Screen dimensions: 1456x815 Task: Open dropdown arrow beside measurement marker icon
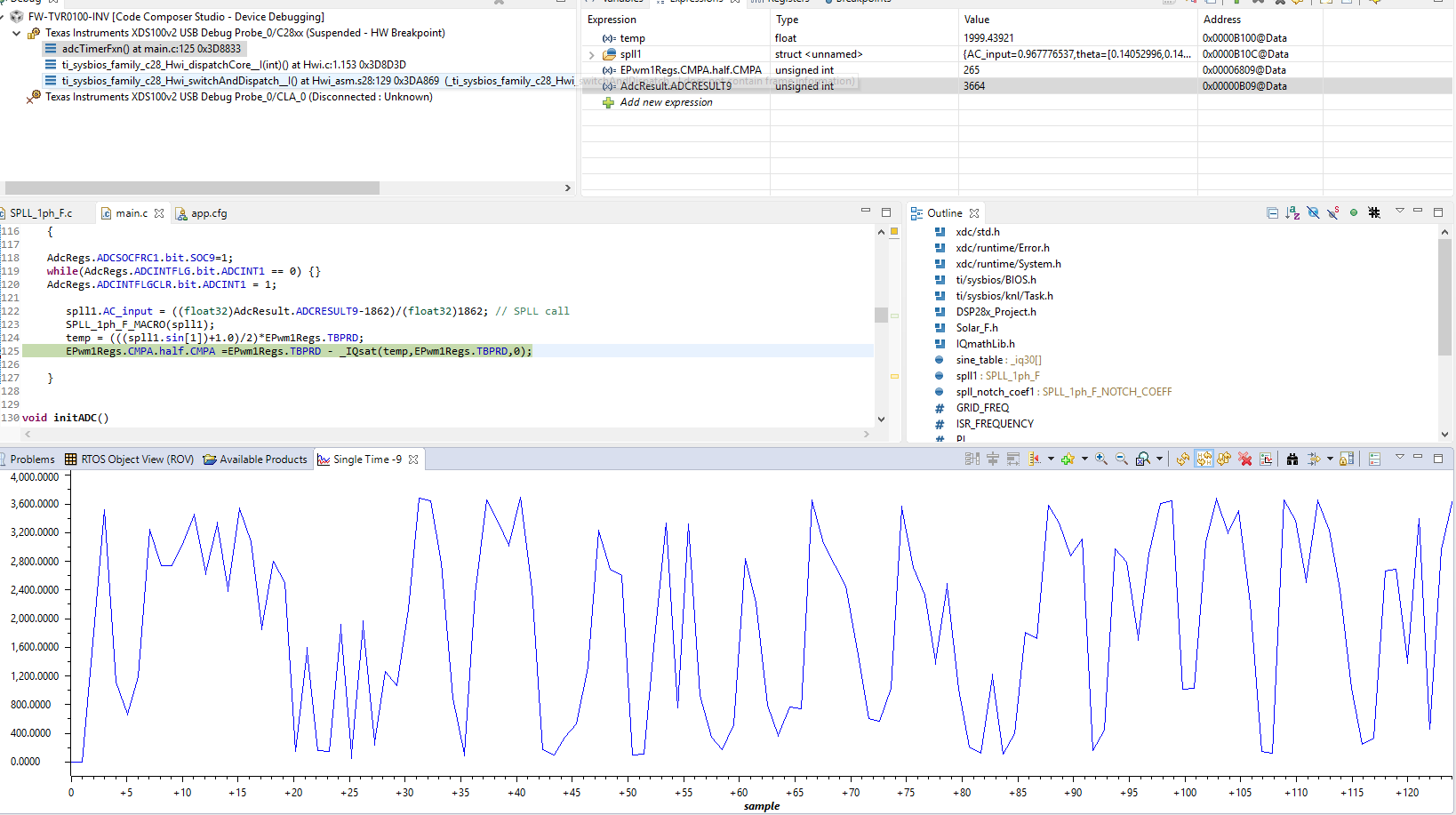[1051, 459]
